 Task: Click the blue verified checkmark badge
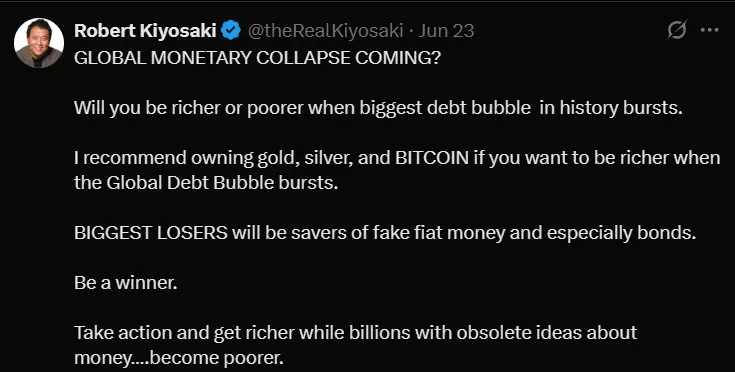click(x=231, y=31)
